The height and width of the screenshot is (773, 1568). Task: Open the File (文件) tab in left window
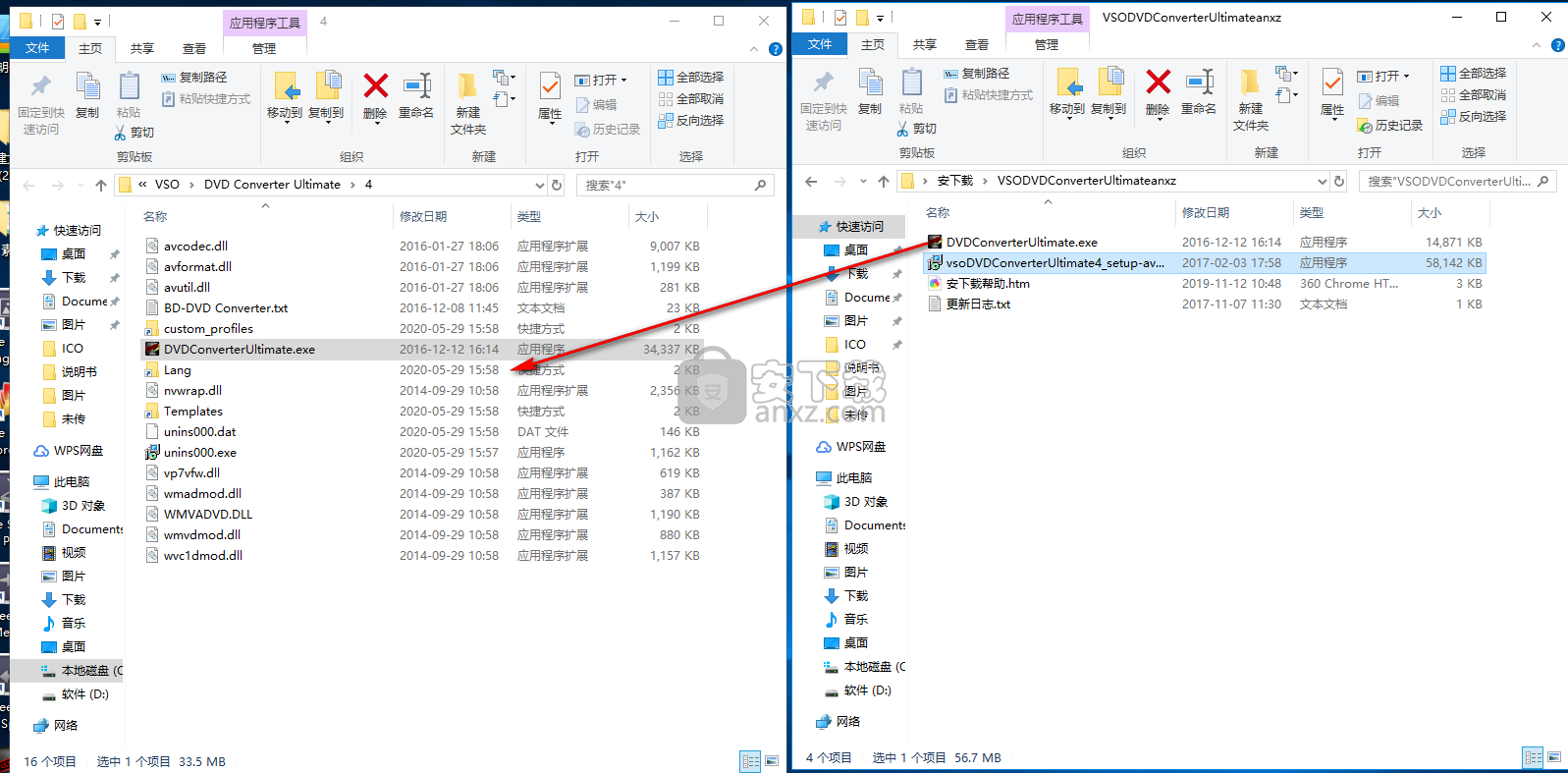click(37, 48)
